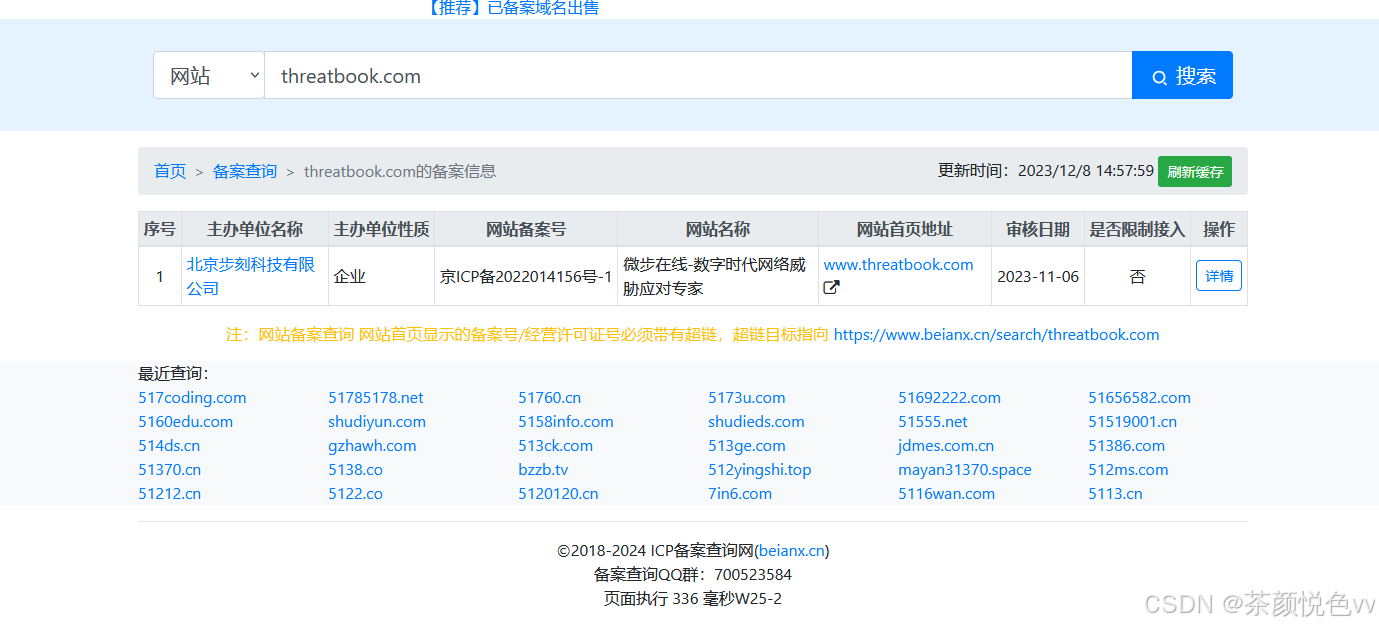Open 北京步刻科技有限公司 company link
1379x627 pixels.
click(251, 276)
